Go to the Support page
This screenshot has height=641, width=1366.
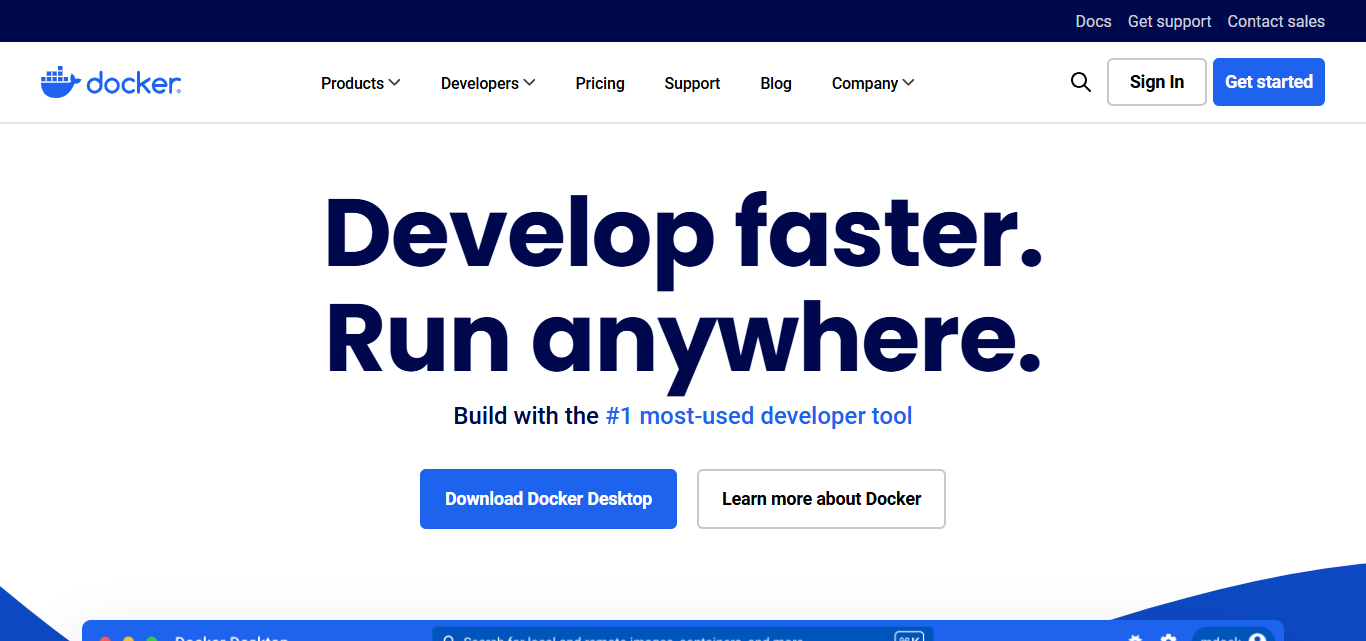point(692,83)
